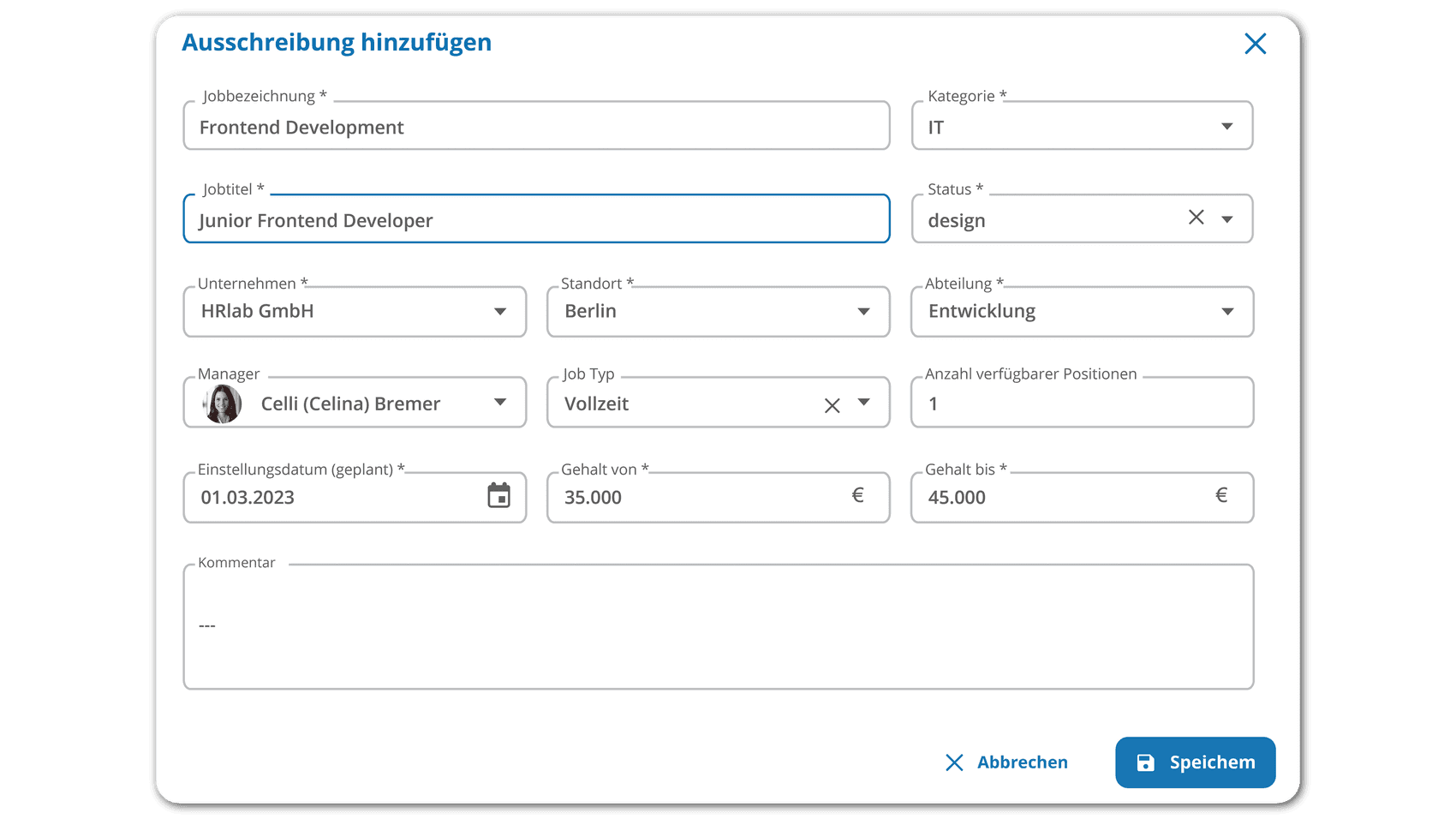The height and width of the screenshot is (819, 1456).
Task: Open the Standort dropdown
Action: point(864,312)
